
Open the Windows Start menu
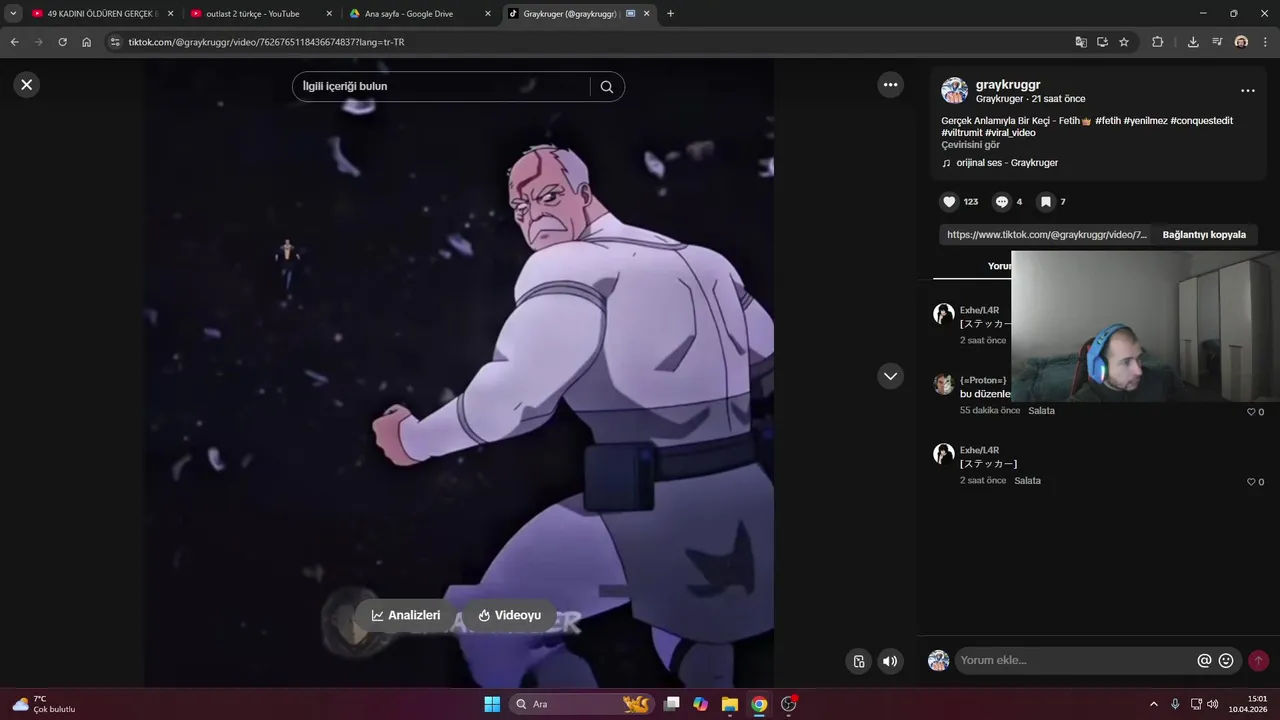click(492, 704)
